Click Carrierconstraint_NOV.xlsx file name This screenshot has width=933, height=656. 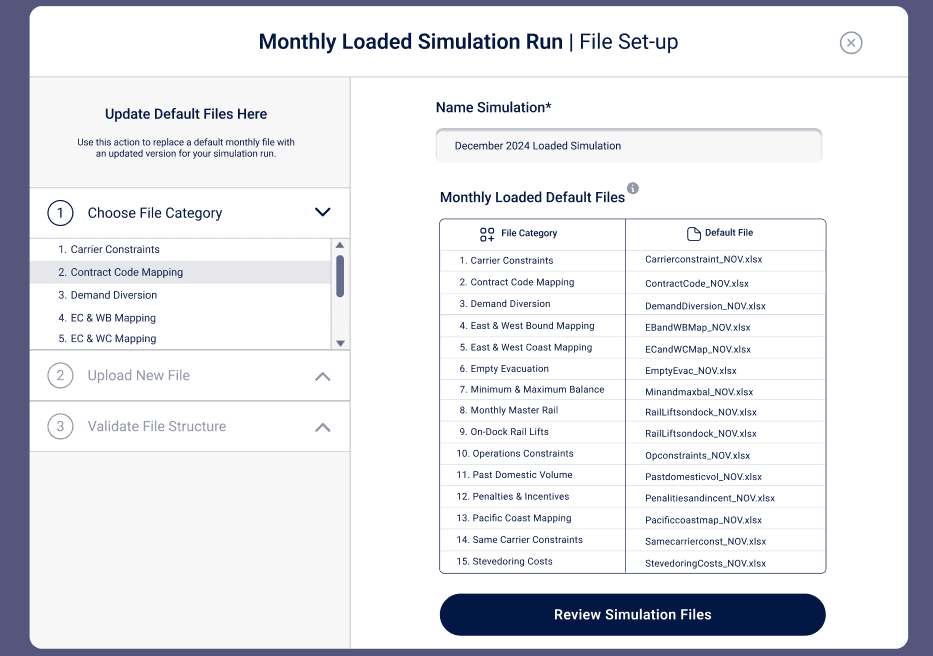pos(703,260)
